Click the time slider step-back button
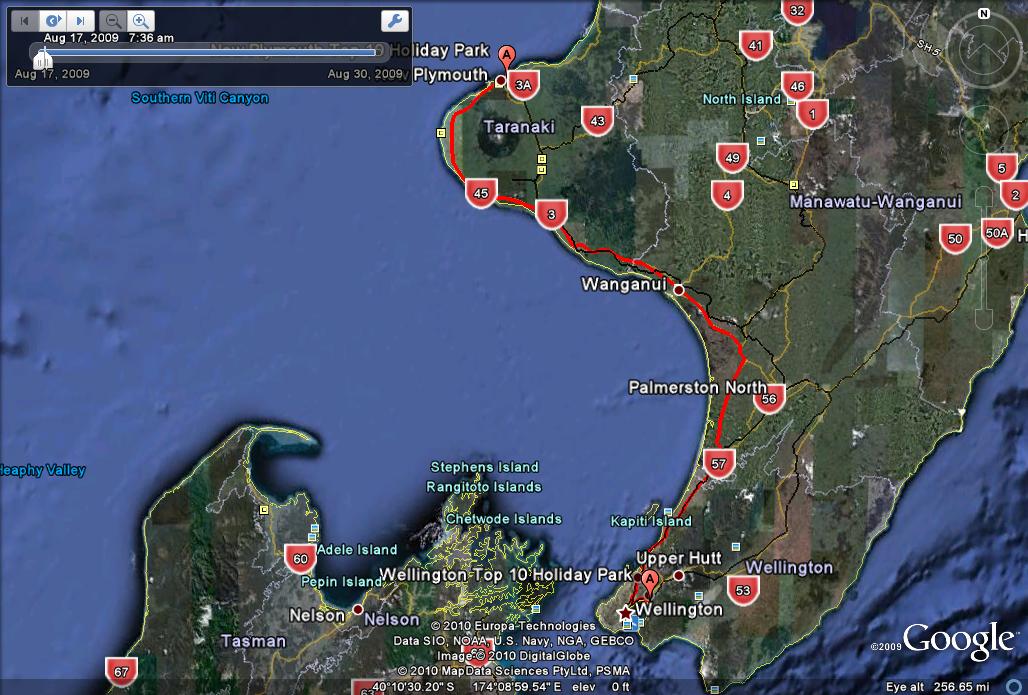The height and width of the screenshot is (695, 1028). tap(25, 20)
